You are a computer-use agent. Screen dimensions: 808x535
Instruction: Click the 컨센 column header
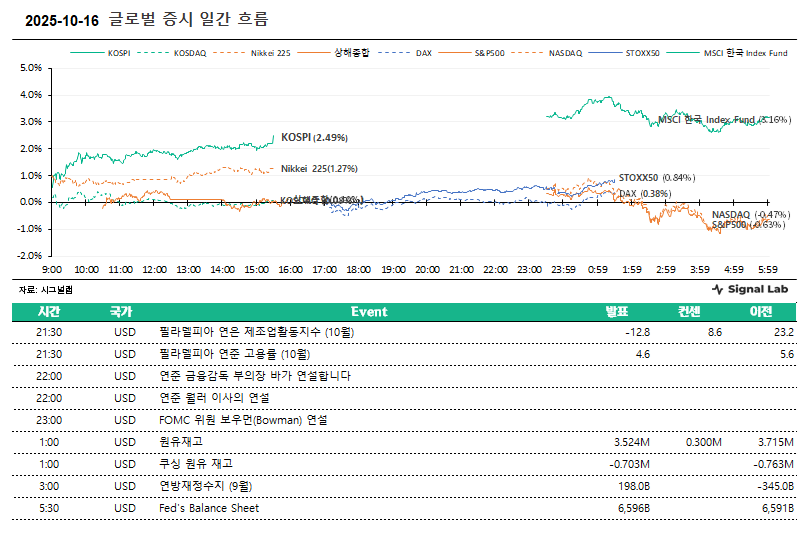pos(690,311)
